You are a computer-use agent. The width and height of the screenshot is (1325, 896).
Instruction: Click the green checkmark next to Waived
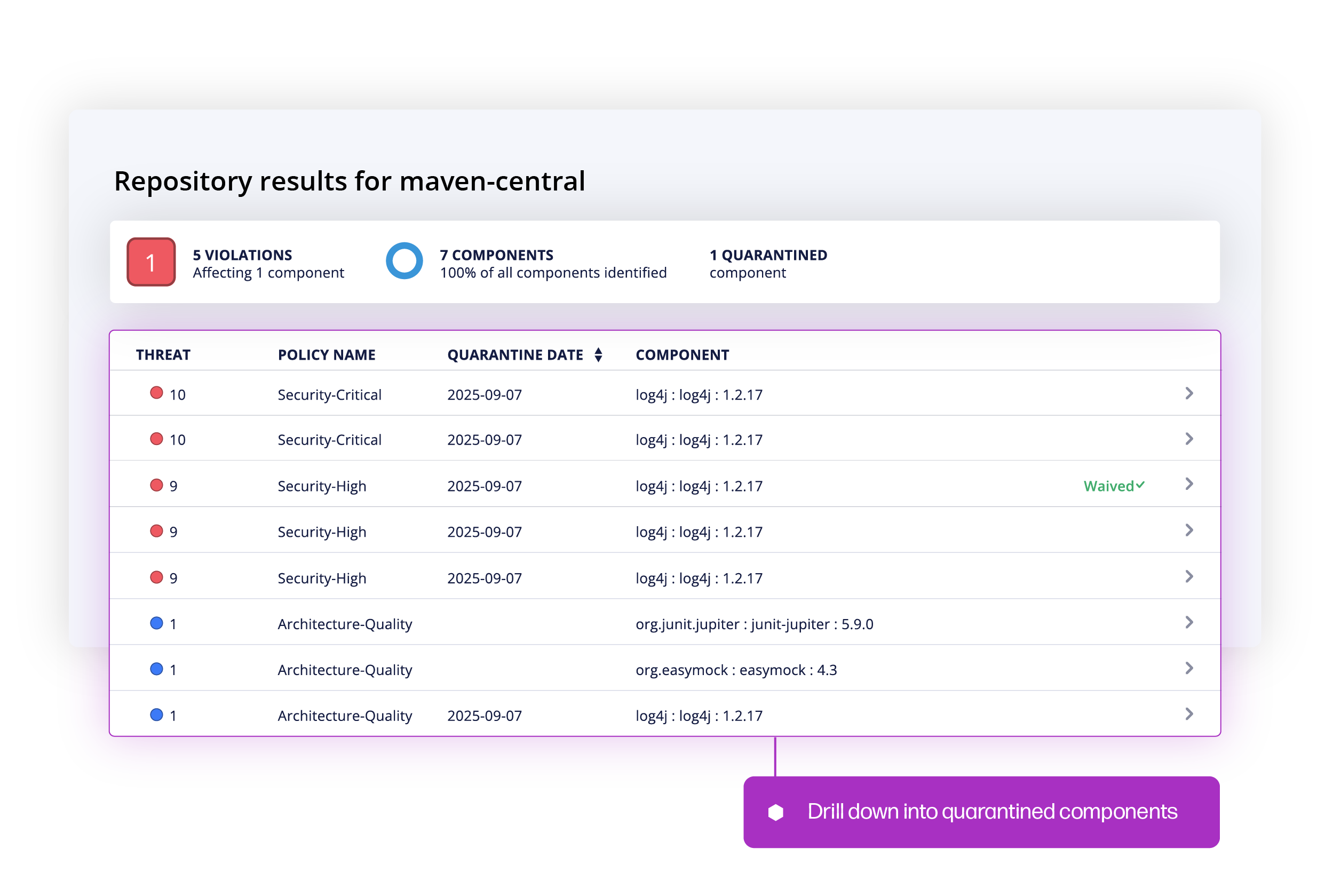click(1140, 486)
